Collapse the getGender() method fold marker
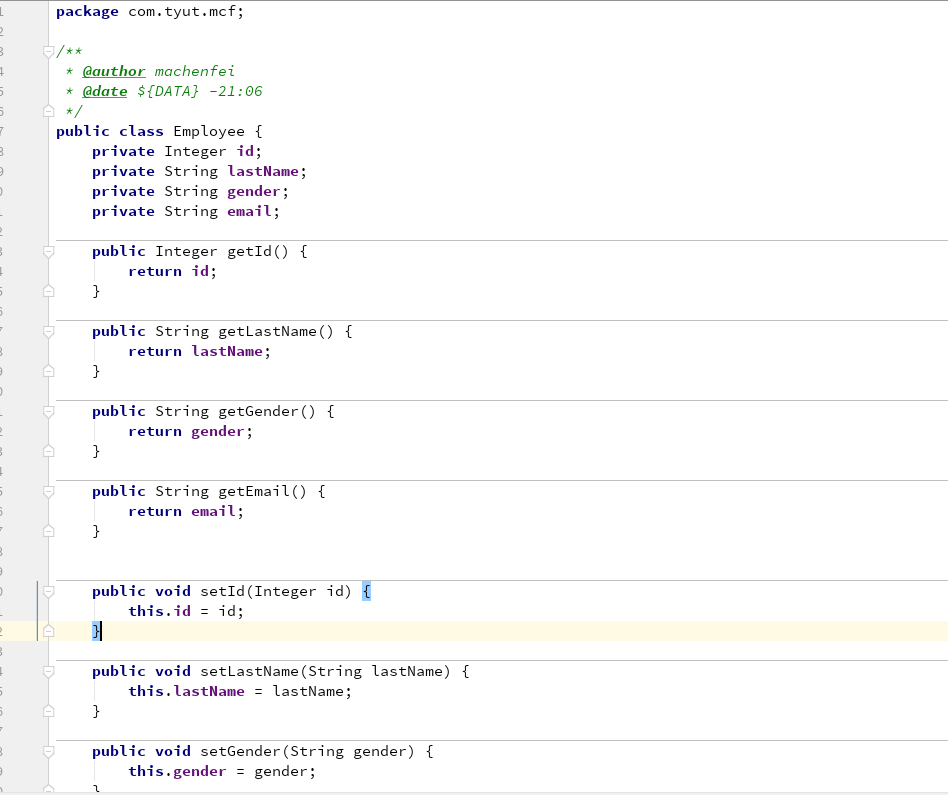948x795 pixels. click(x=48, y=412)
